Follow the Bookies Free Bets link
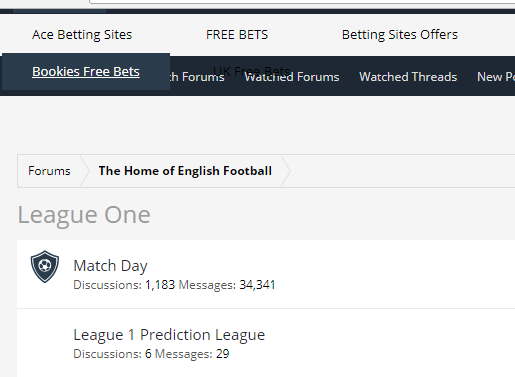Viewport: 515px width, 377px height. click(x=86, y=71)
